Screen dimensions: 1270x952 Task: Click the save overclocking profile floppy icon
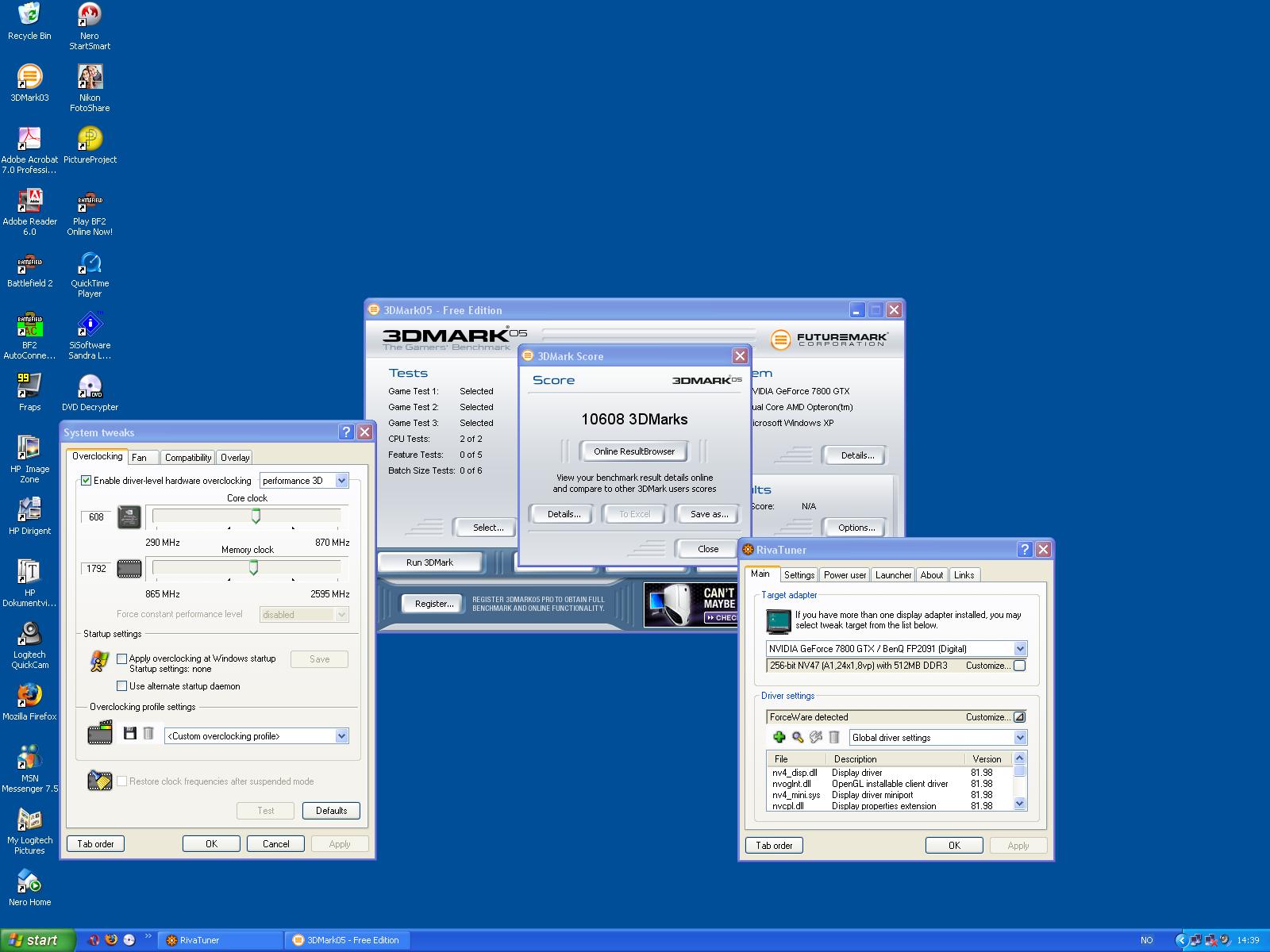[131, 734]
